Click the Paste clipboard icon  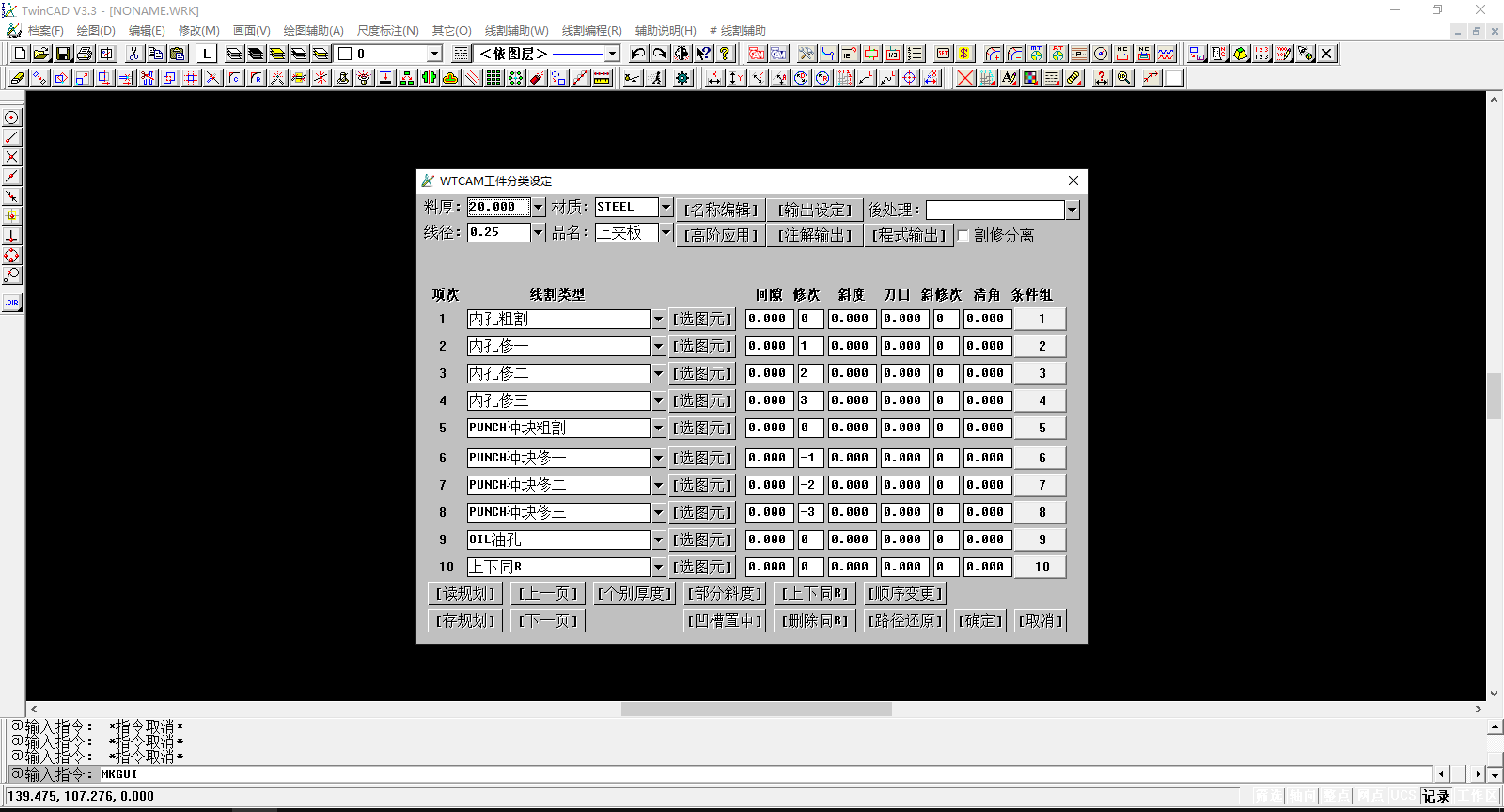[177, 54]
